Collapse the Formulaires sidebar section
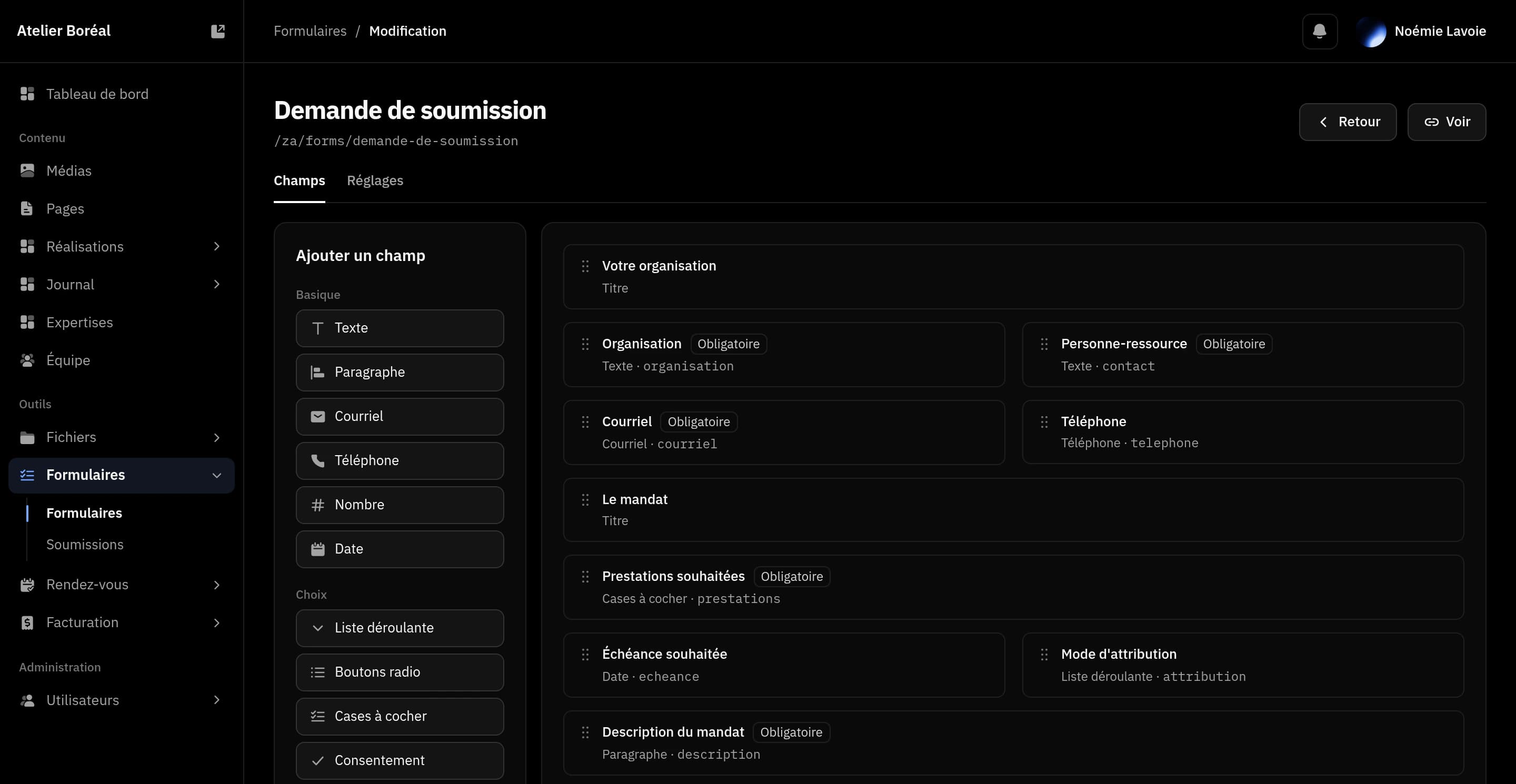The height and width of the screenshot is (784, 1516). 216,475
